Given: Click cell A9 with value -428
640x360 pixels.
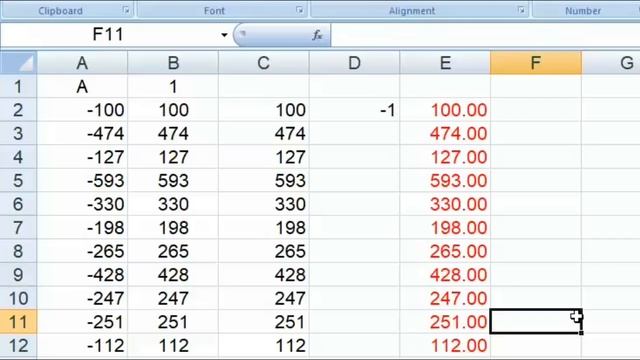Looking at the screenshot, I should [82, 275].
